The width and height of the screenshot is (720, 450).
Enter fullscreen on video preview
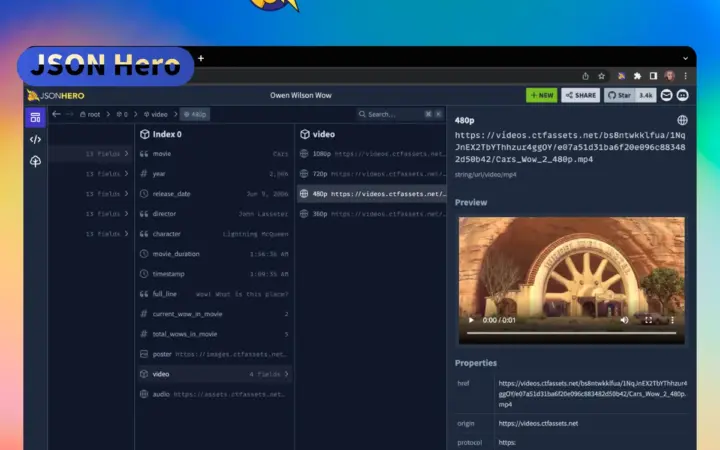(648, 320)
